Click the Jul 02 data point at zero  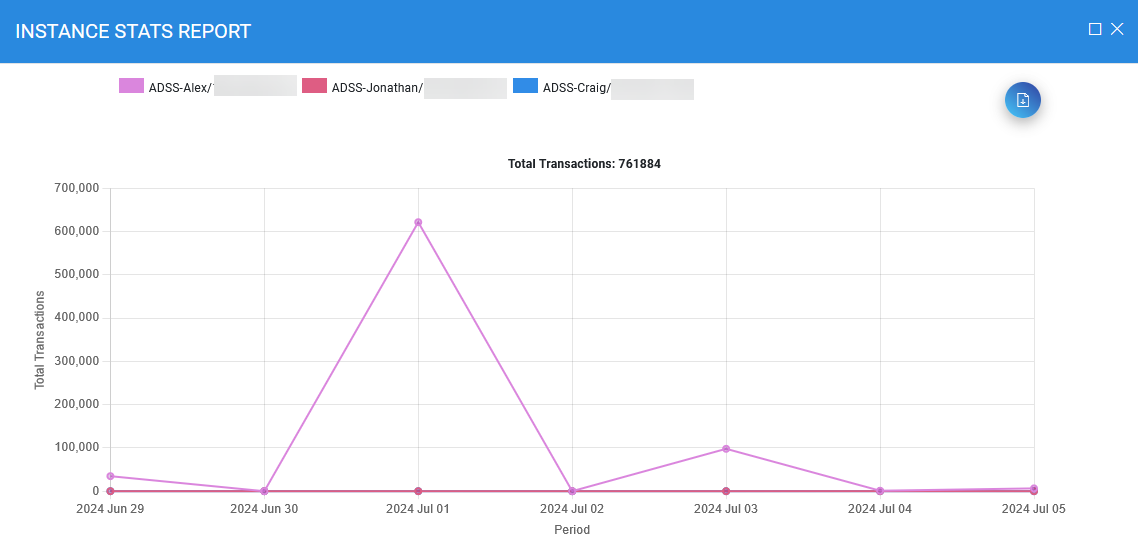(x=572, y=491)
